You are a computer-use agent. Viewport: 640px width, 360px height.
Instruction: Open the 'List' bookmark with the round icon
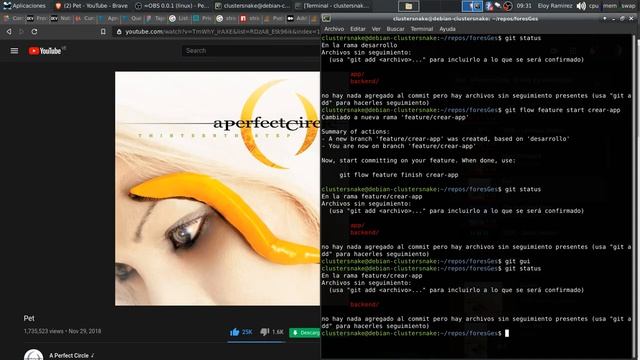point(178,18)
